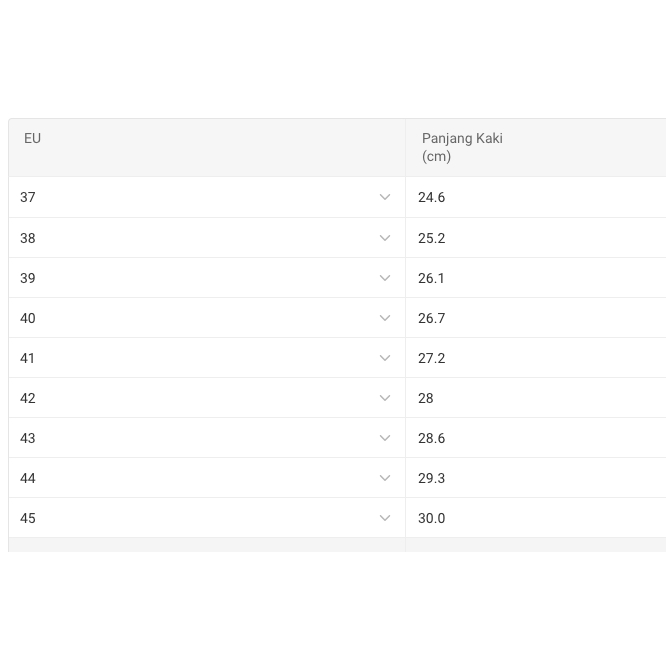The image size is (666, 666).
Task: Click the dropdown chevron for EU 44
Action: [x=385, y=478]
